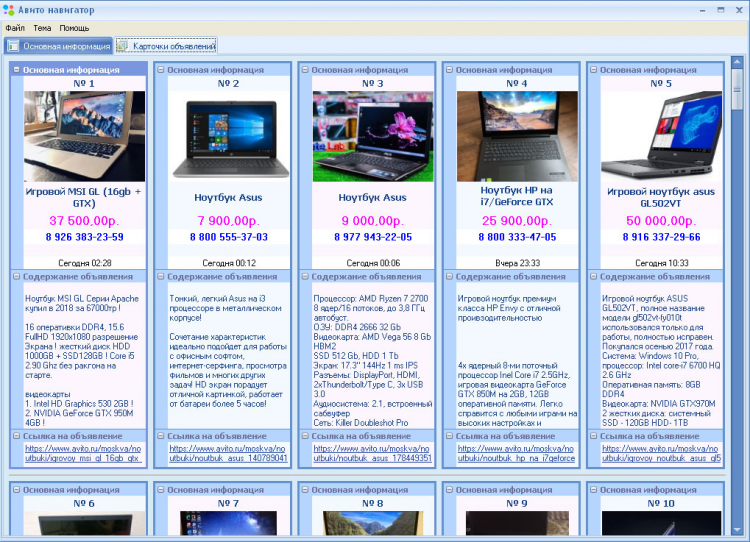Click phone number 8 800 333-47-05

517,237
